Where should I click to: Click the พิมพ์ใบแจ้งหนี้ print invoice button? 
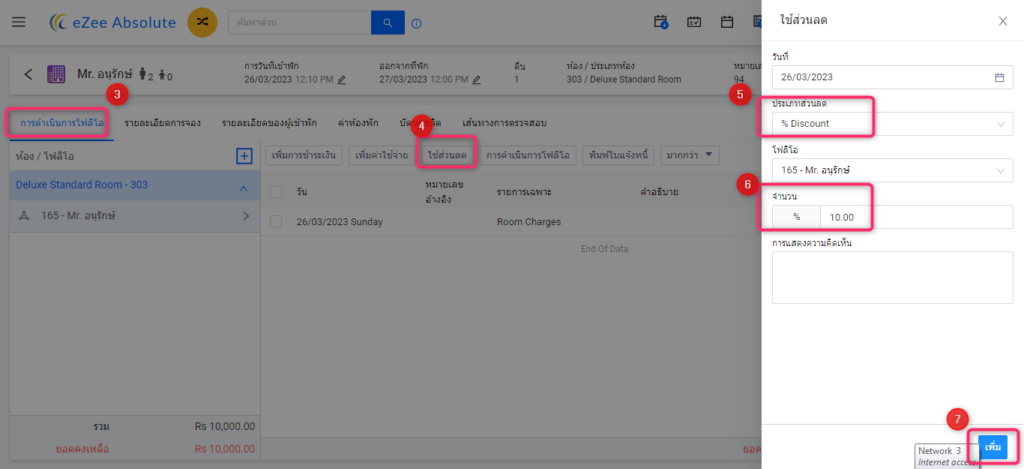[618, 155]
